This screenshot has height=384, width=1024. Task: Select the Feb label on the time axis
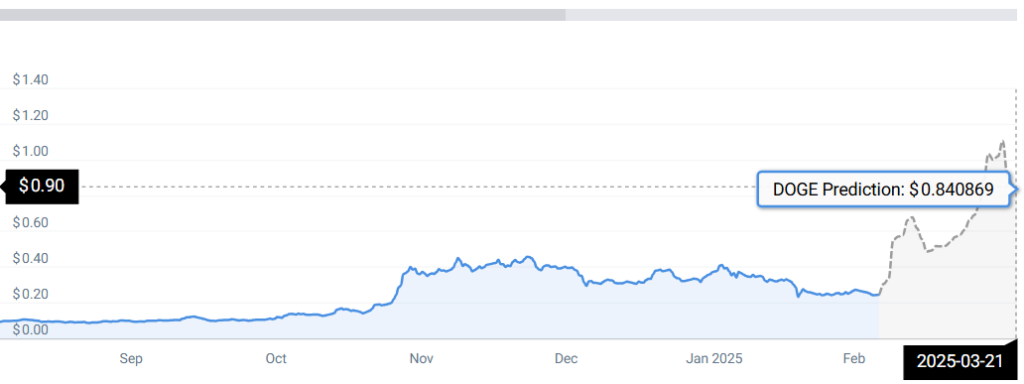tap(854, 359)
